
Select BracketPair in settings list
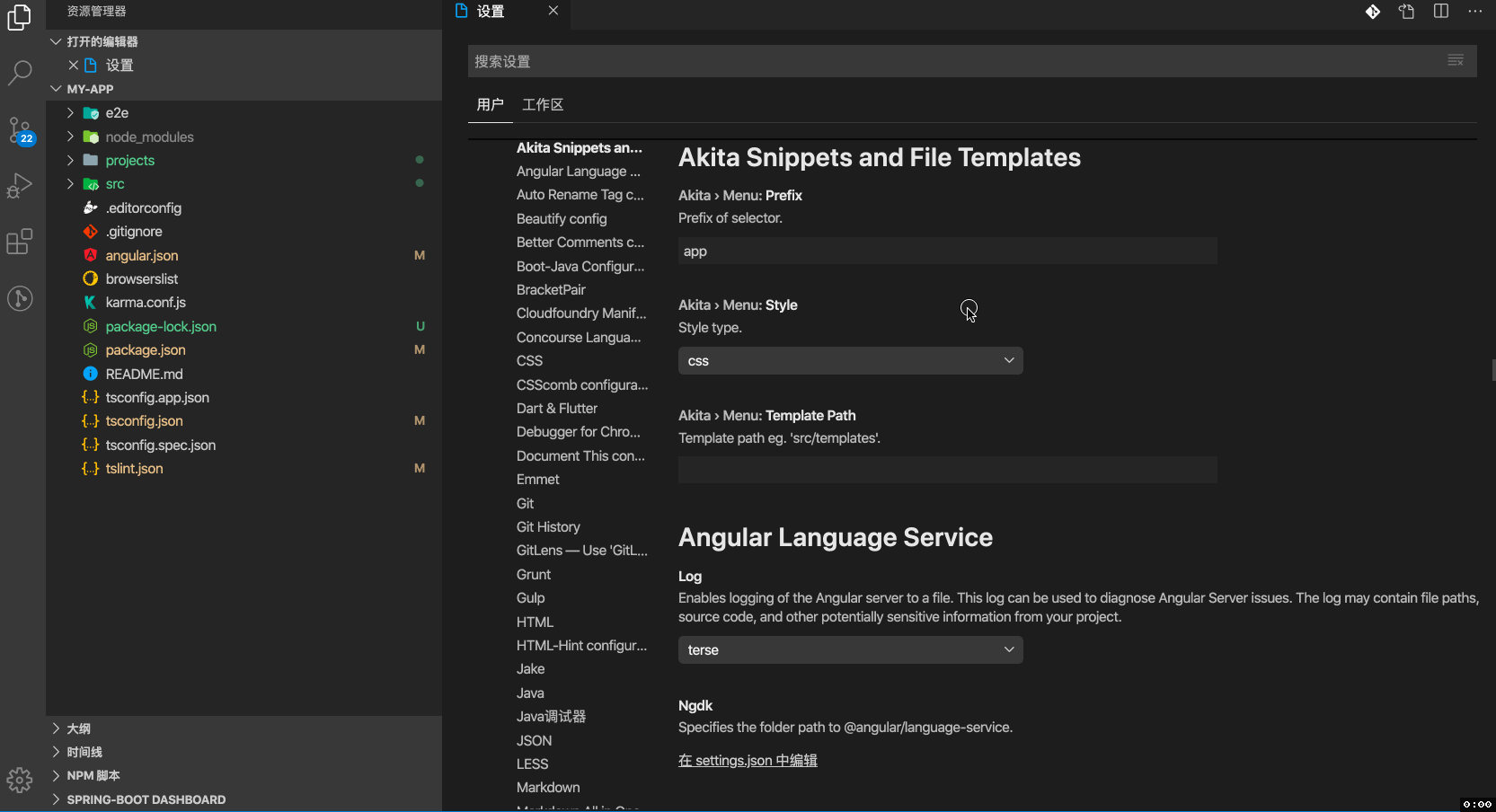tap(551, 290)
